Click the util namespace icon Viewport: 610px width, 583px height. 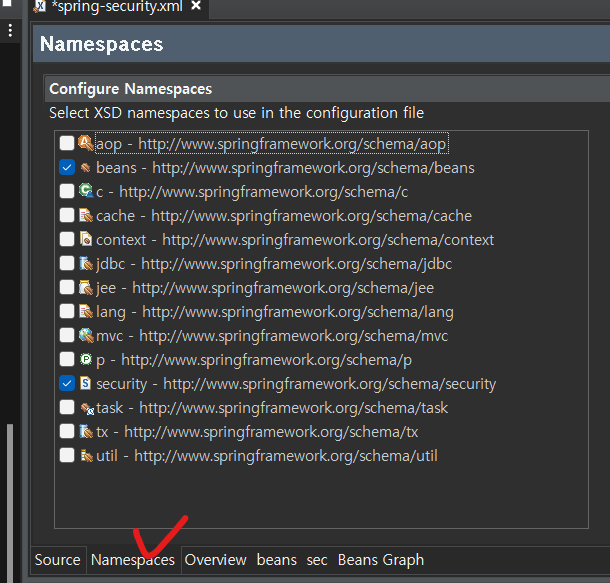click(x=86, y=456)
